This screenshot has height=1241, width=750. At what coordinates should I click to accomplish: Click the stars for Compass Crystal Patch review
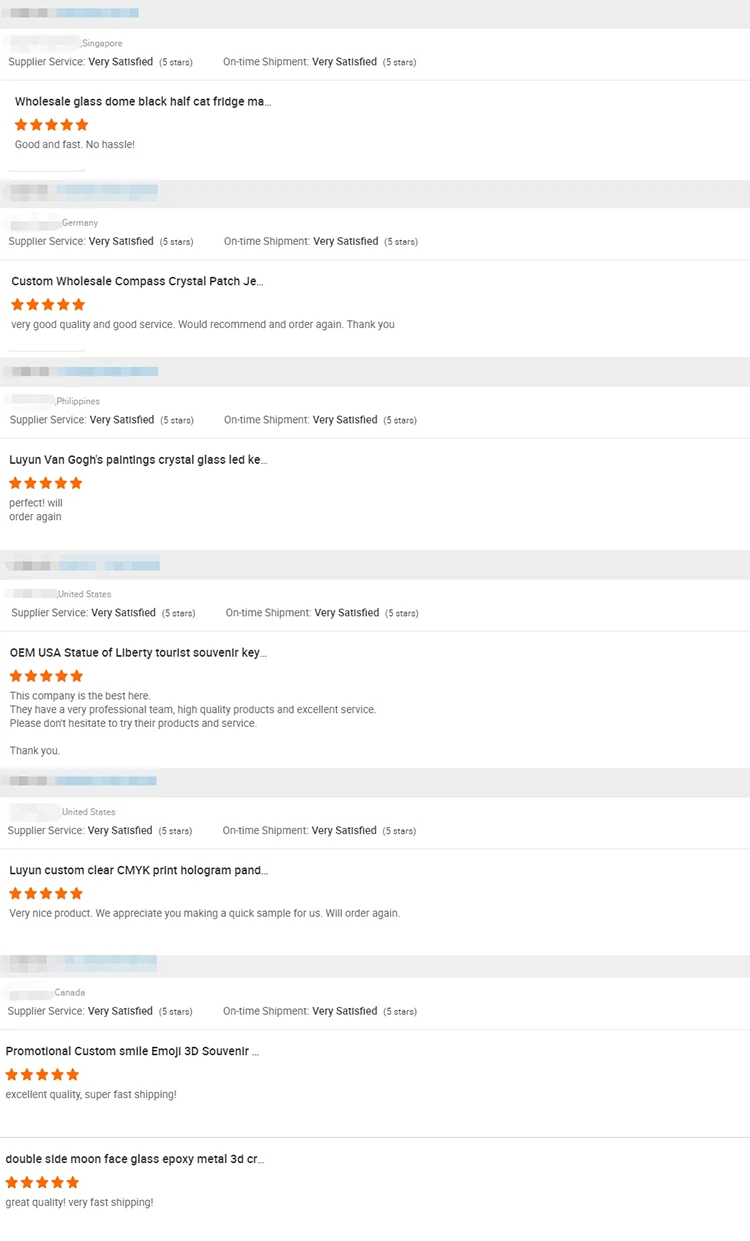48,305
